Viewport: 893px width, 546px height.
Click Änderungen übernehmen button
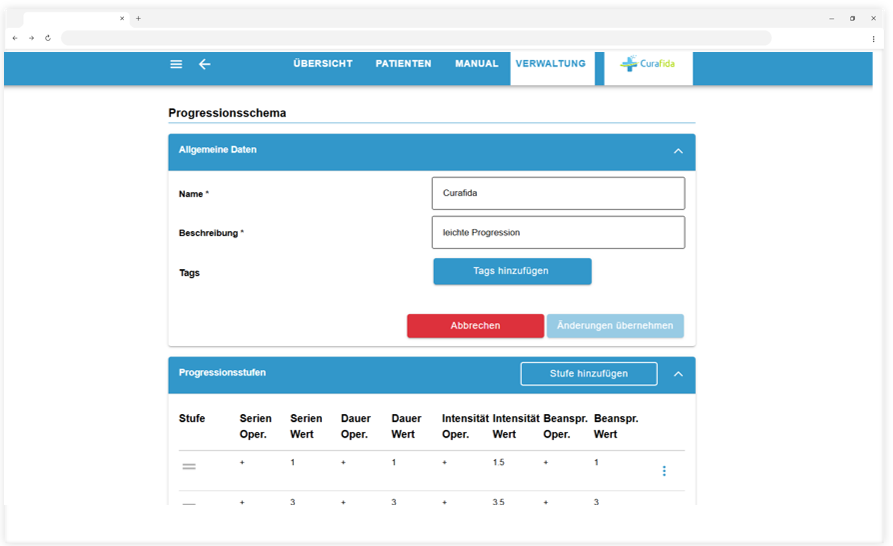[615, 326]
